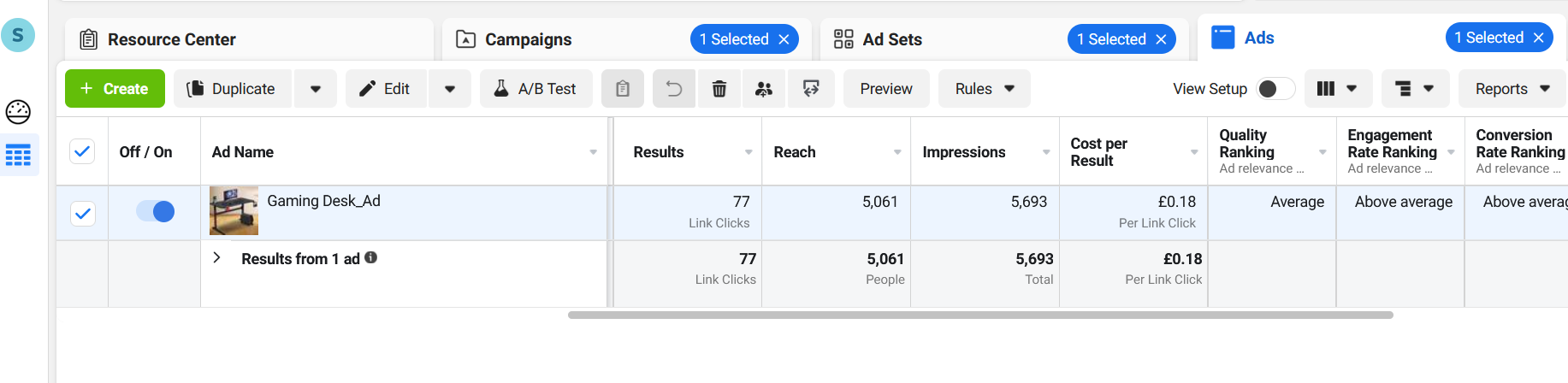Viewport: 1568px width, 383px height.
Task: Open the Duplicate dropdown arrow
Action: click(316, 89)
